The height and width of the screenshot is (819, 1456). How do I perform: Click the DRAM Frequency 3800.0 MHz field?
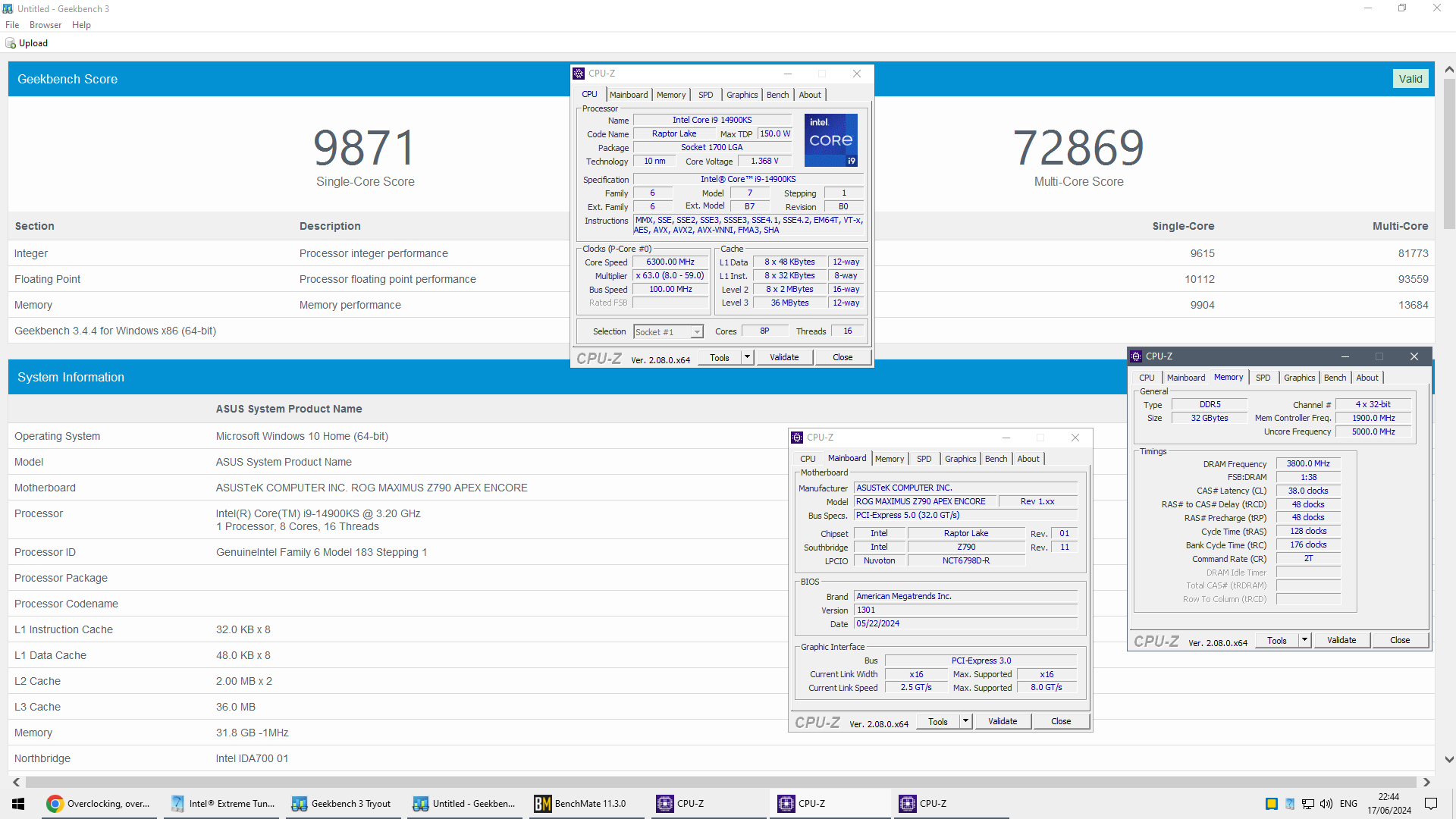pos(1308,464)
